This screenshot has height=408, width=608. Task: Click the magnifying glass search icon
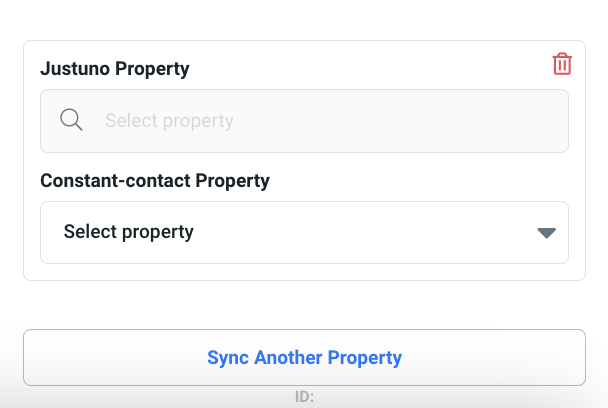[x=71, y=121]
